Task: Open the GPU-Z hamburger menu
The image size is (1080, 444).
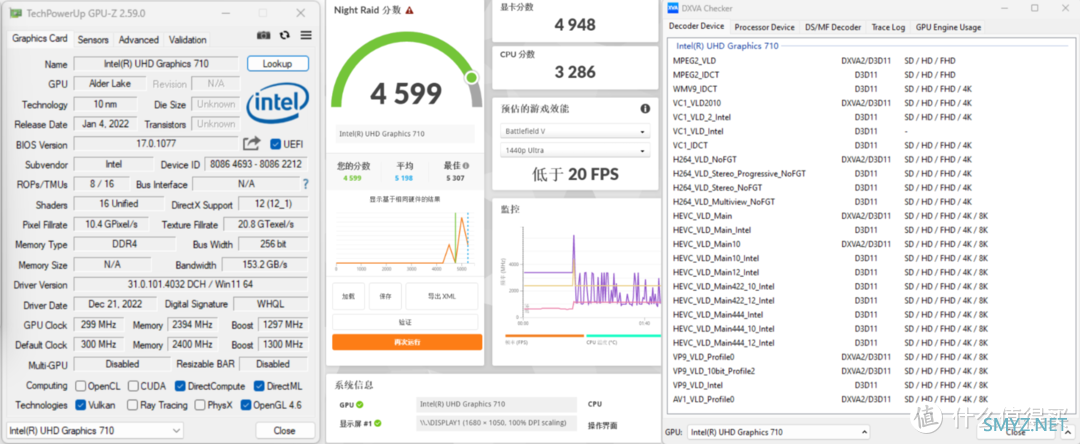Action: [x=306, y=35]
